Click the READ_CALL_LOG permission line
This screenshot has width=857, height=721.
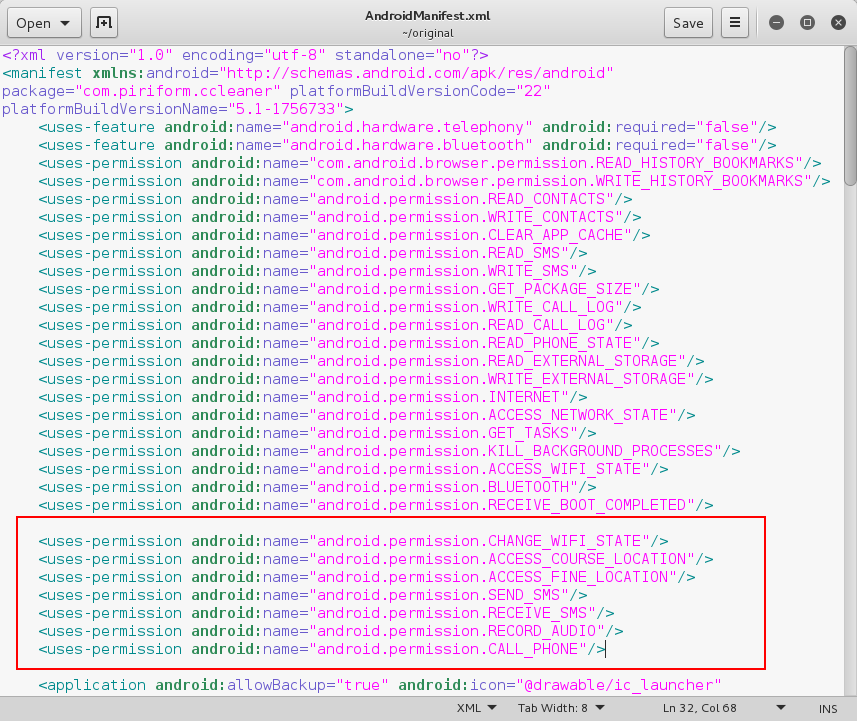pos(336,324)
